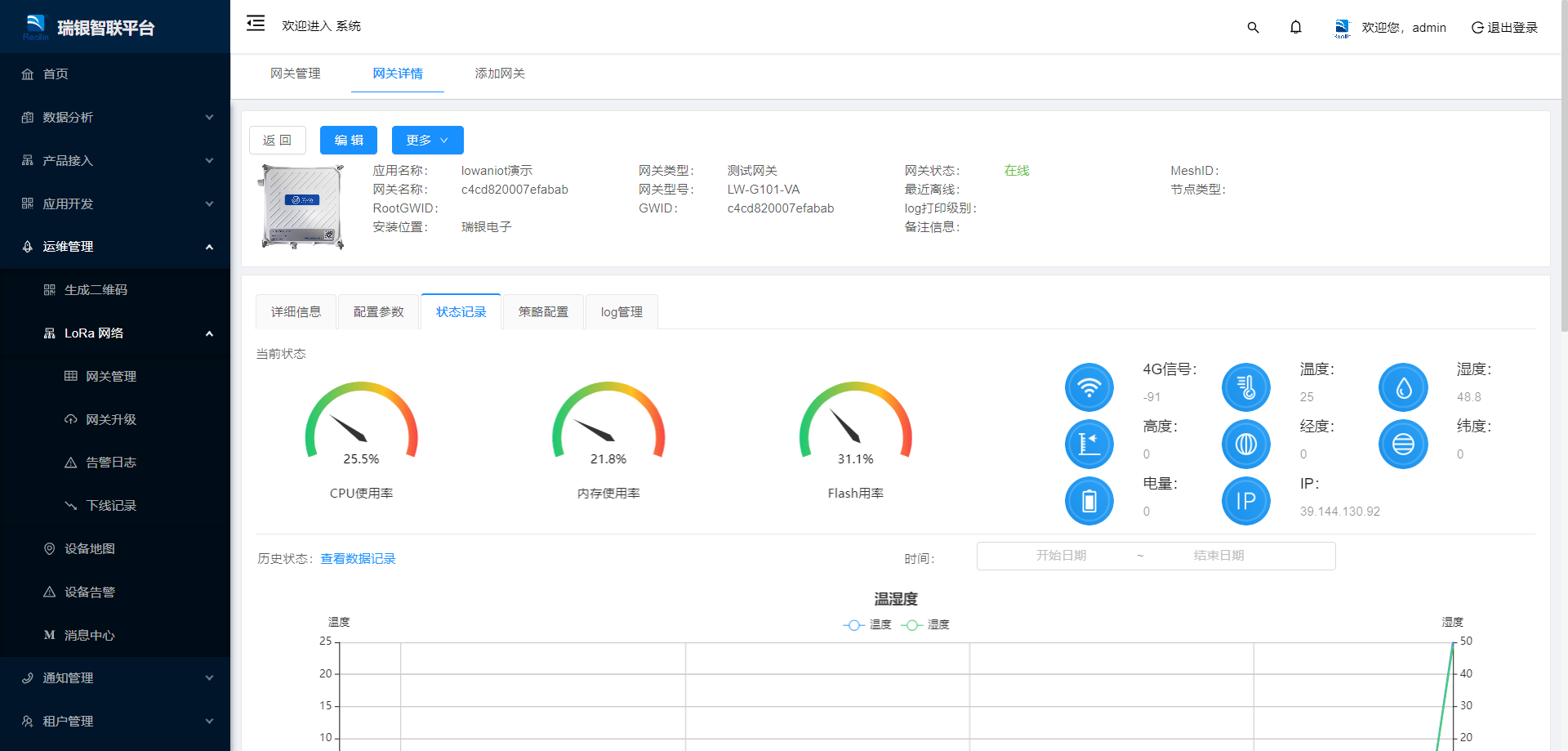Collapse the 运维管理 menu chevron
This screenshot has width=1568, height=751.
[209, 247]
